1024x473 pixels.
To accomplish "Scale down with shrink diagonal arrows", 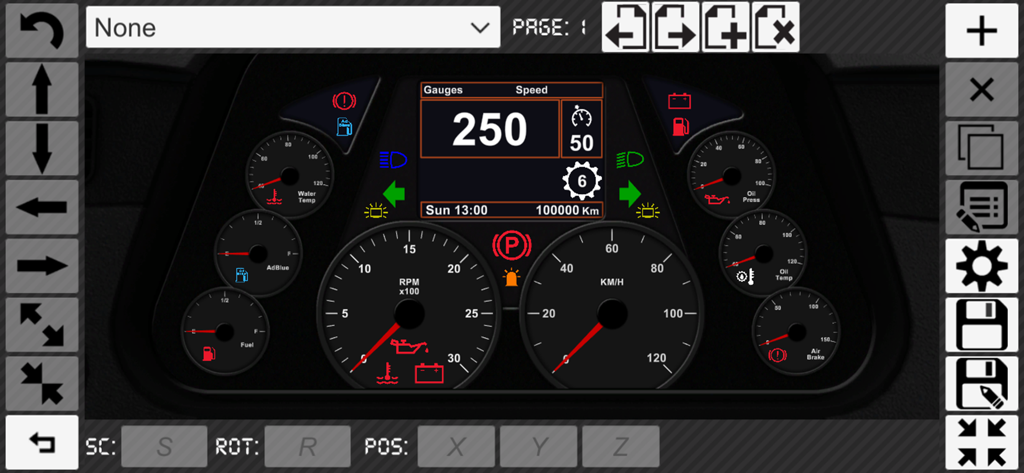I will point(42,383).
